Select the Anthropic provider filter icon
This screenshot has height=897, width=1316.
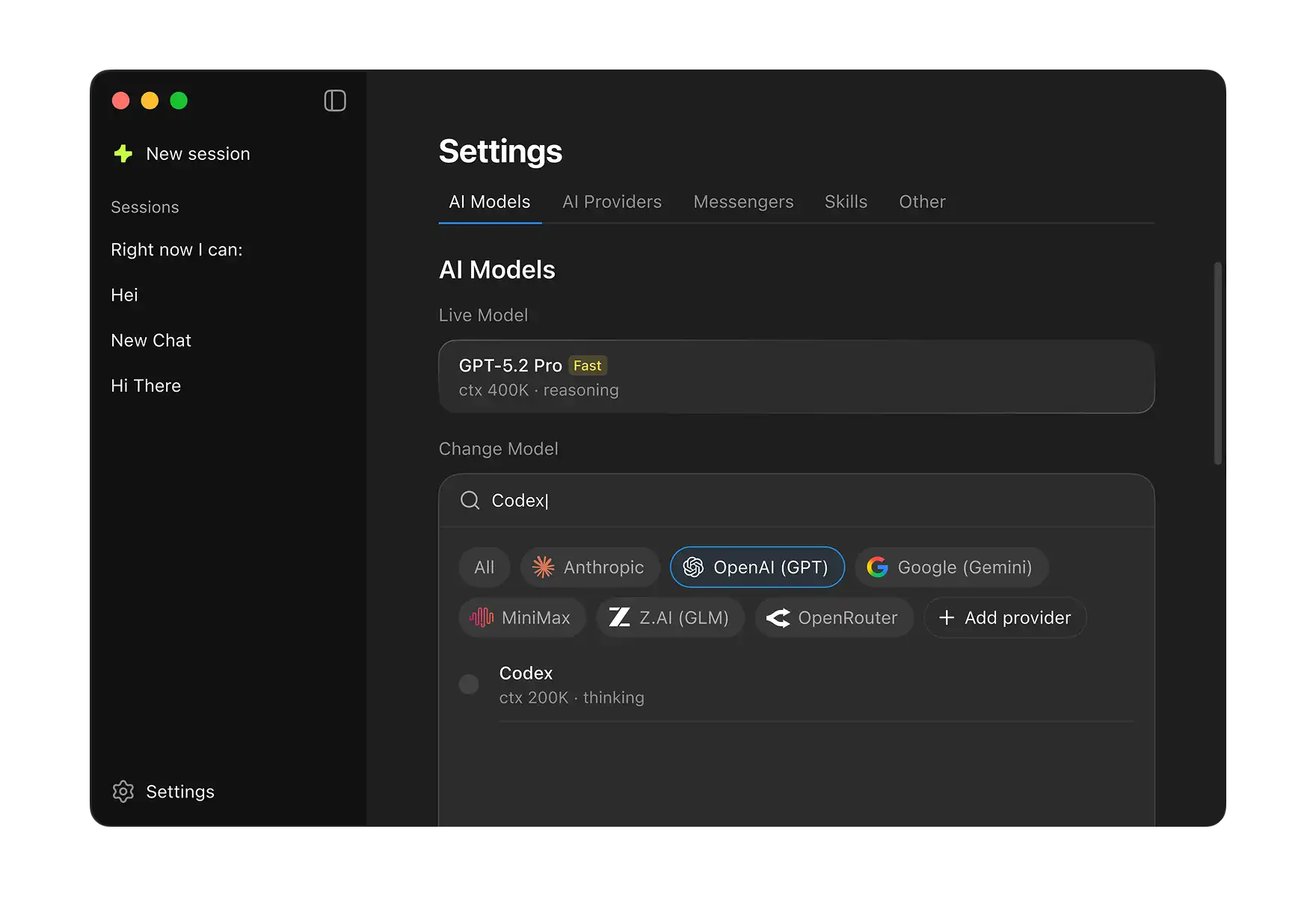(x=544, y=567)
